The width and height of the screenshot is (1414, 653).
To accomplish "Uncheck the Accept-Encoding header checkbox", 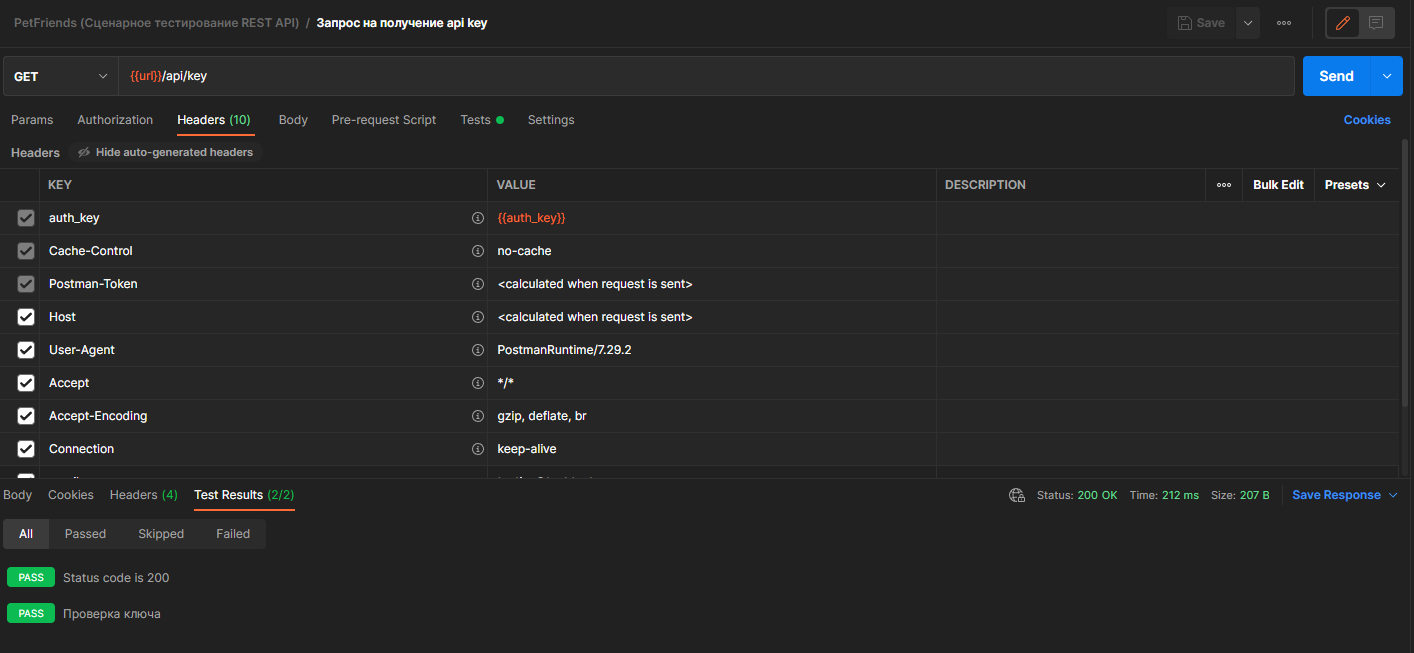I will tap(26, 416).
